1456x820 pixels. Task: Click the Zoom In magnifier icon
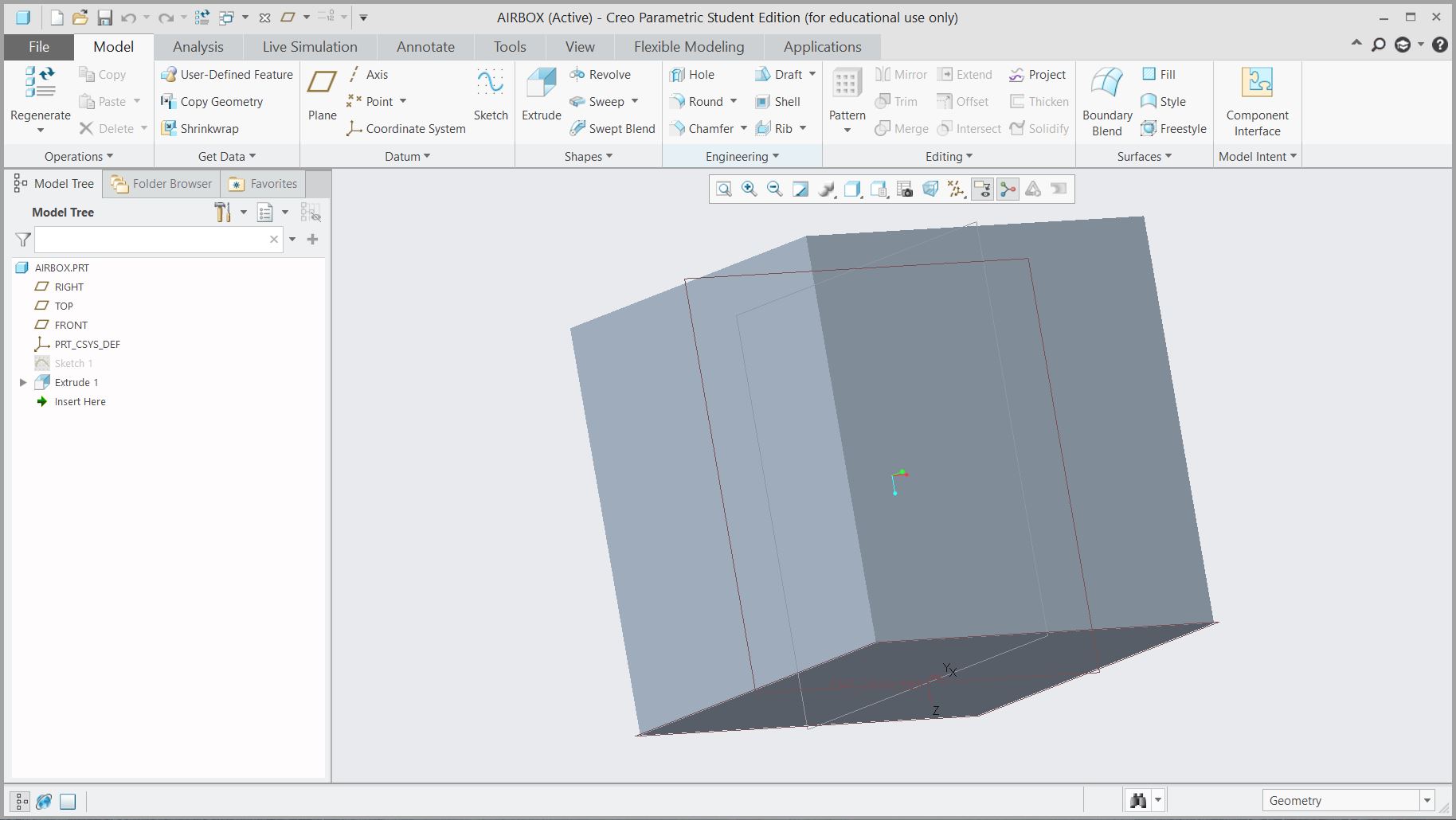pos(749,189)
